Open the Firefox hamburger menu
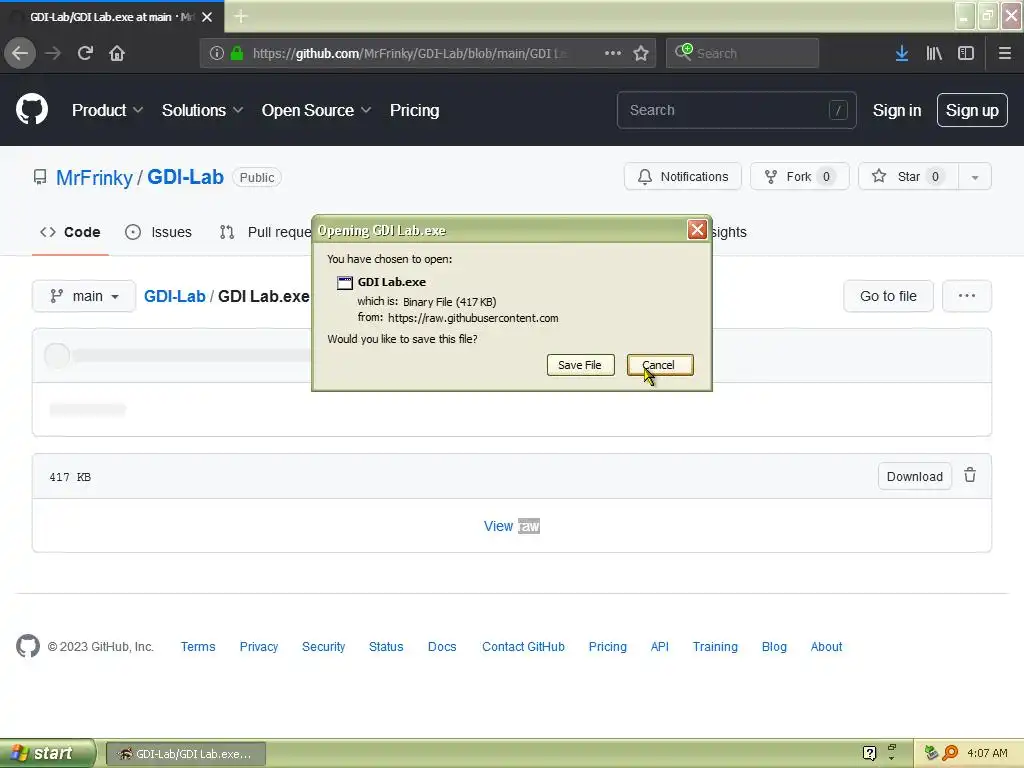This screenshot has width=1024, height=768. tap(1005, 53)
